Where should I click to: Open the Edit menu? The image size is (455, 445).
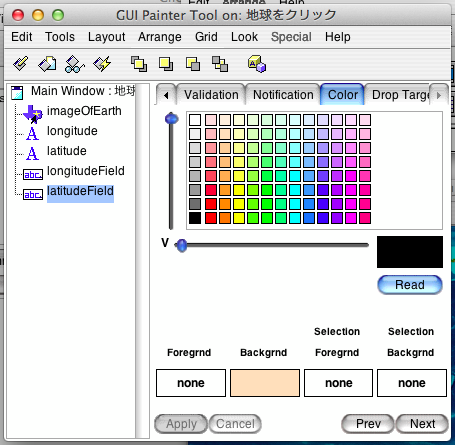[22, 37]
